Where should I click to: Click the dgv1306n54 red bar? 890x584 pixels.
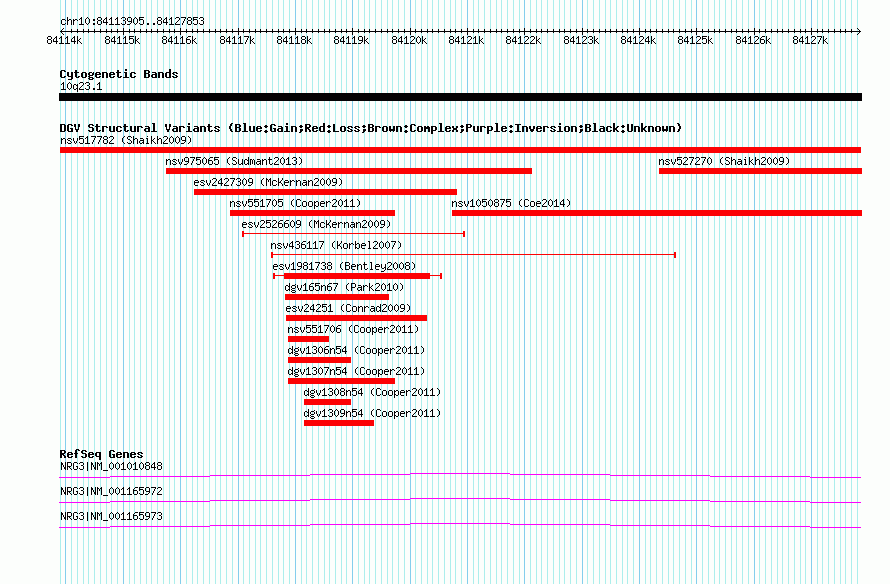320,360
